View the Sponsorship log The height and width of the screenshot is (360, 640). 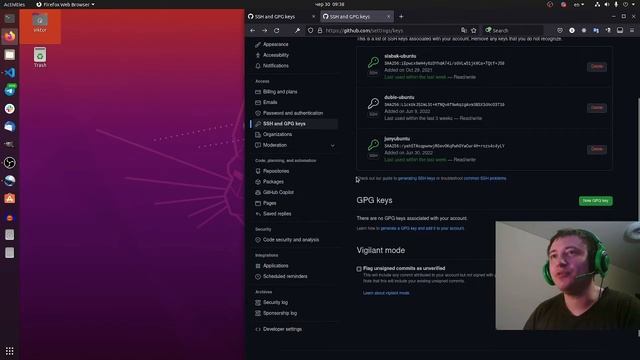tap(280, 313)
